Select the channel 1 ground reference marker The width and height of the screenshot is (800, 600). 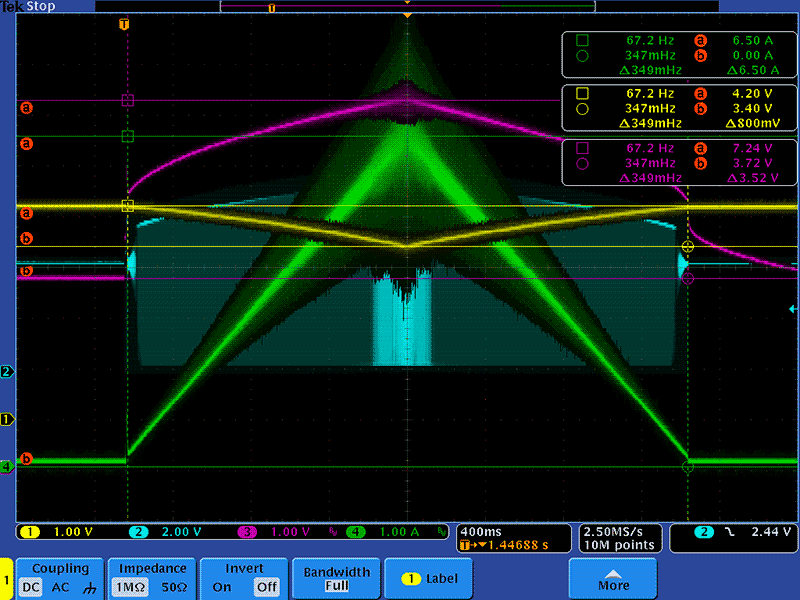point(7,419)
